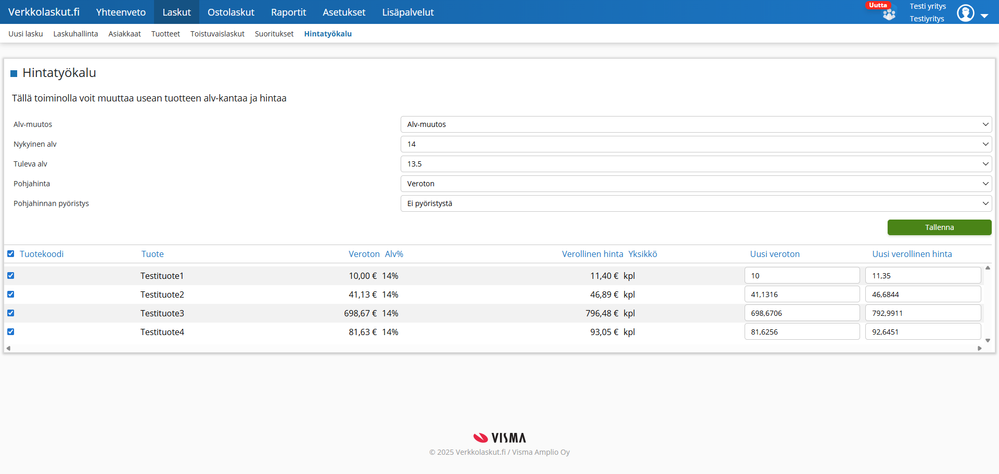Uncheck the Testituote3 row checkbox

point(11,313)
